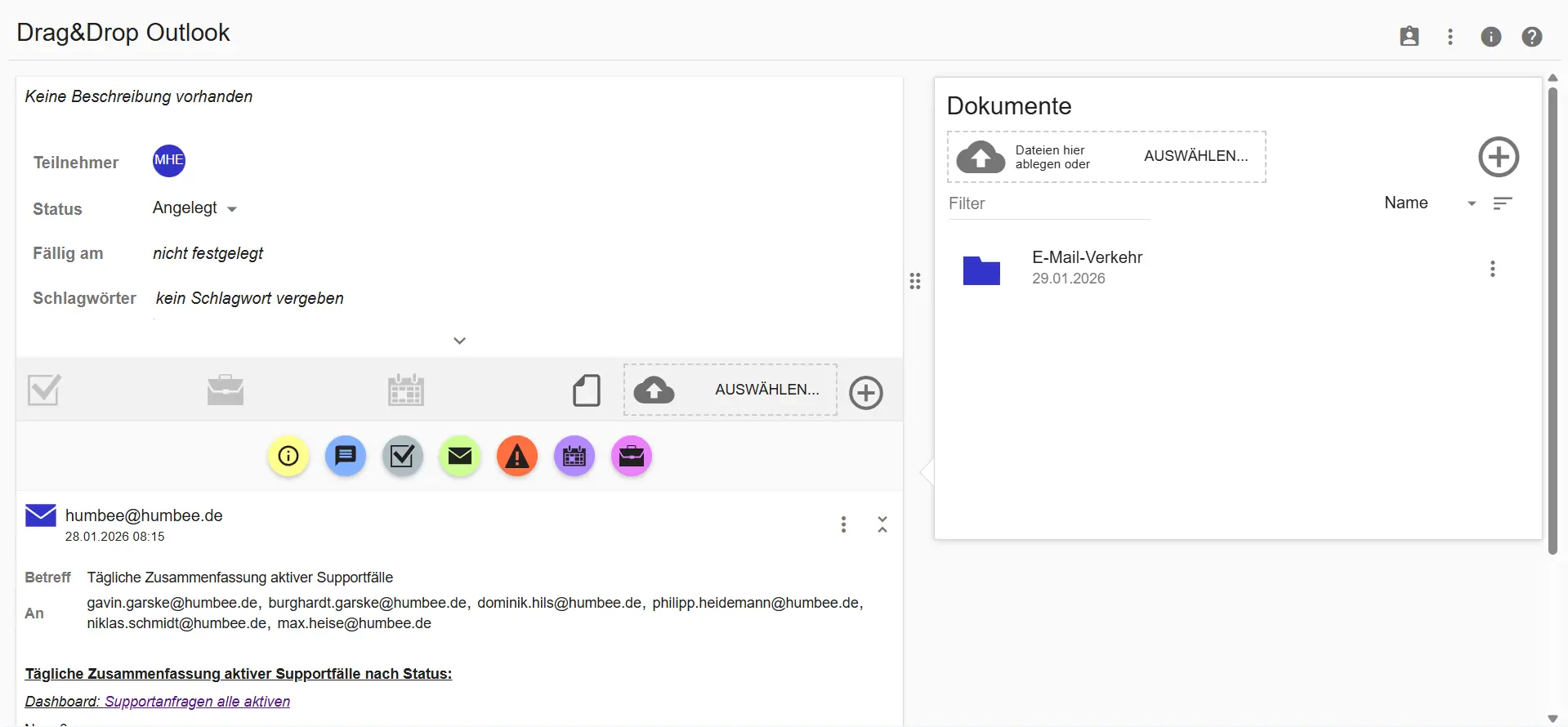The height and width of the screenshot is (727, 1568).
Task: Click the blue envelope email icon
Action: click(41, 515)
